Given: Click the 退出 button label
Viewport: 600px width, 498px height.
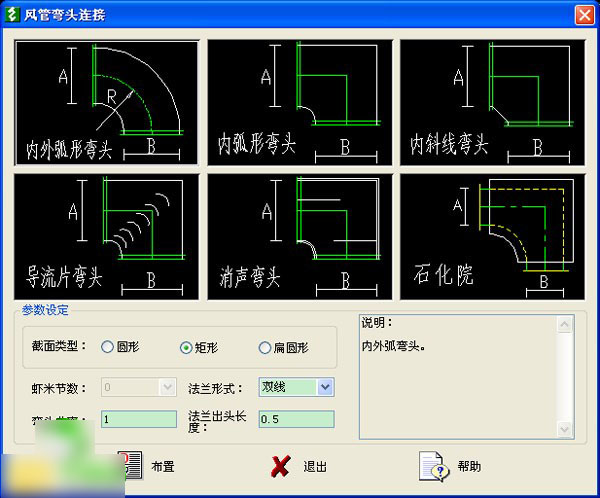Looking at the screenshot, I should click(x=315, y=467).
